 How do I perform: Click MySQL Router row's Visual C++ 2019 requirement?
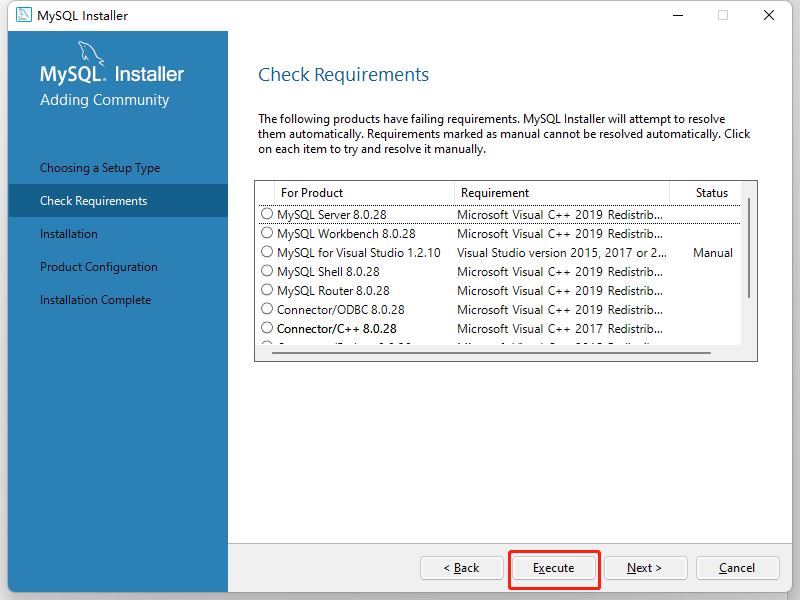(560, 291)
